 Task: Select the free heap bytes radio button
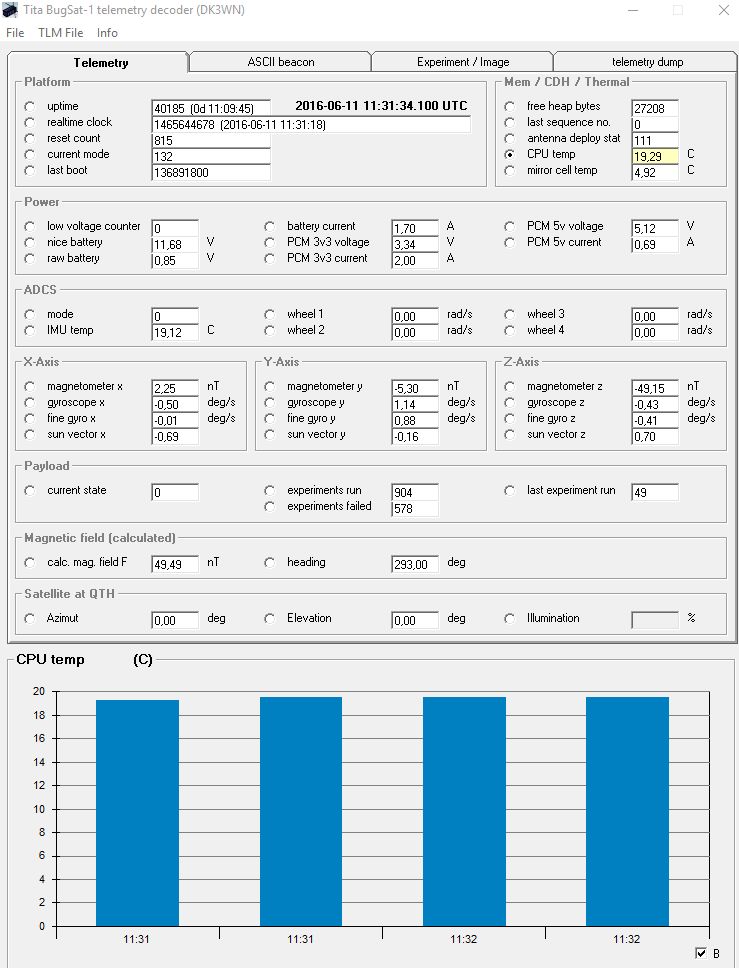(x=509, y=106)
